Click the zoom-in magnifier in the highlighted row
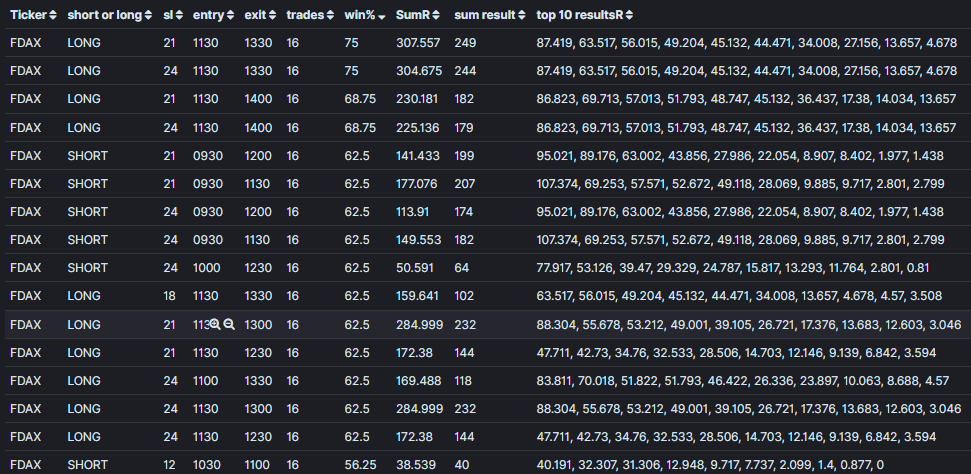 pos(215,324)
